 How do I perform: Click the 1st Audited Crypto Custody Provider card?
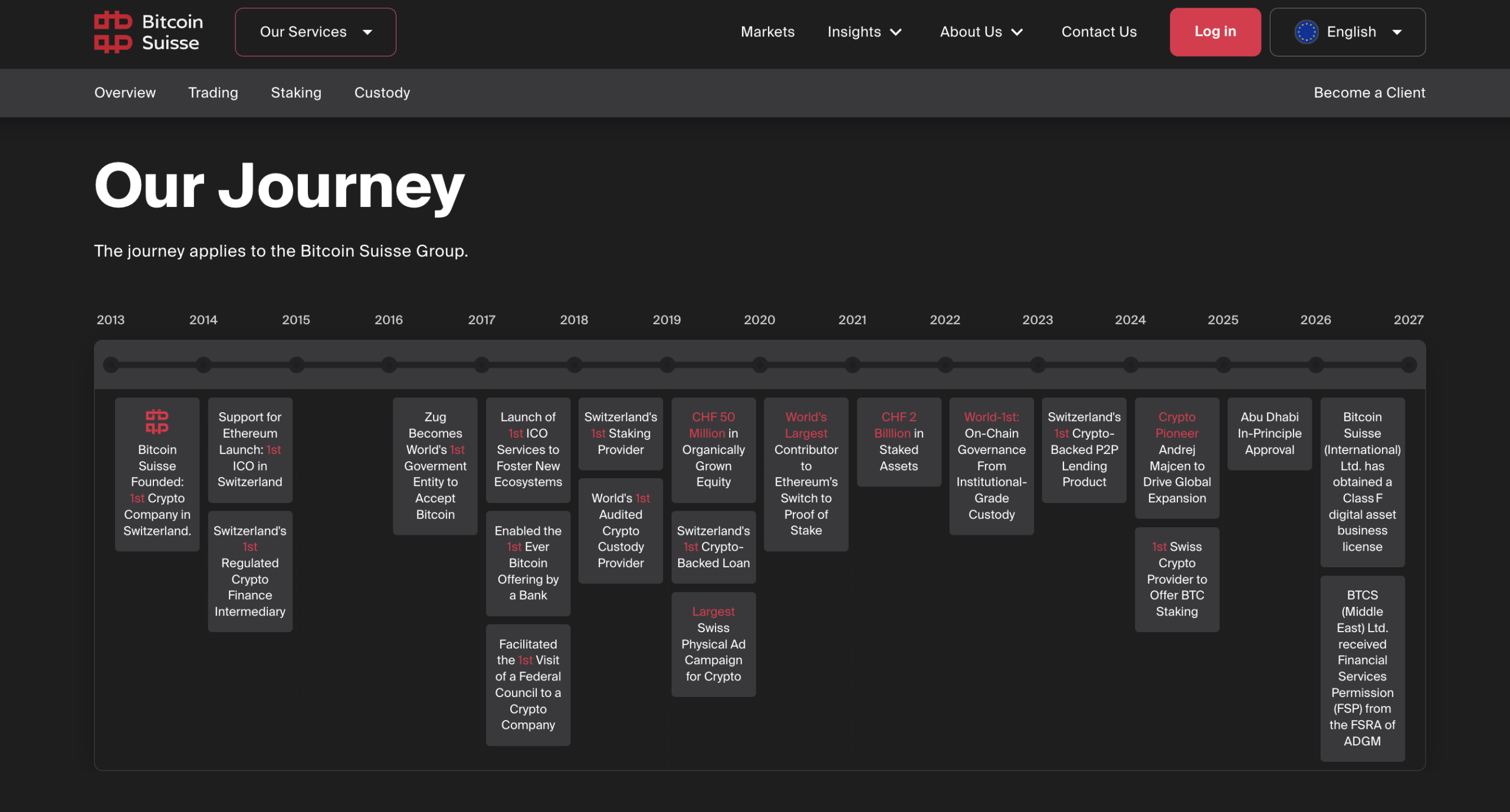point(621,531)
